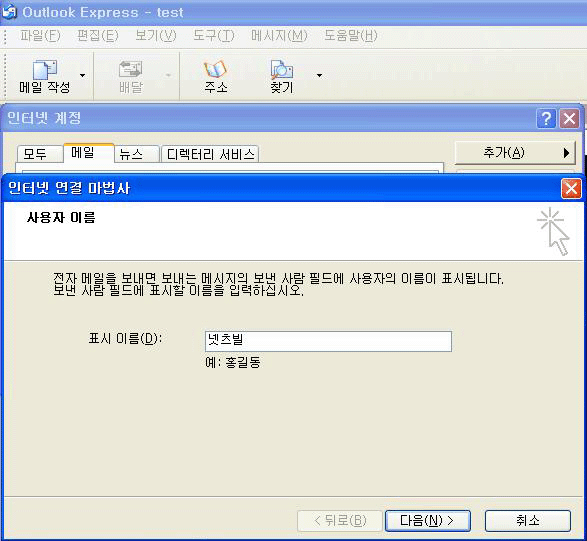Expand the 찾기 dropdown arrow
The width and height of the screenshot is (587, 541).
click(x=319, y=76)
